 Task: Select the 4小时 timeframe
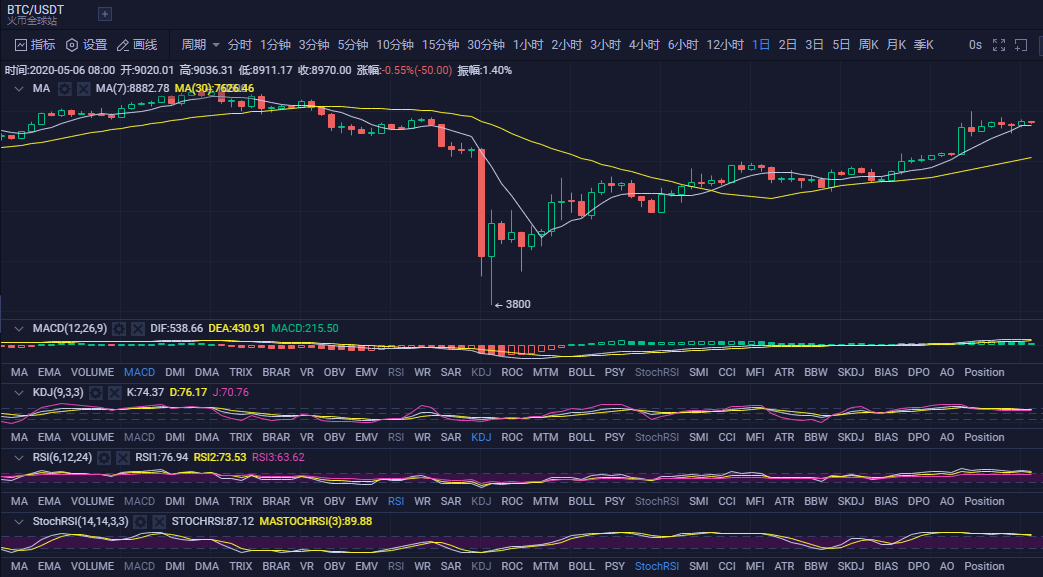coord(644,45)
